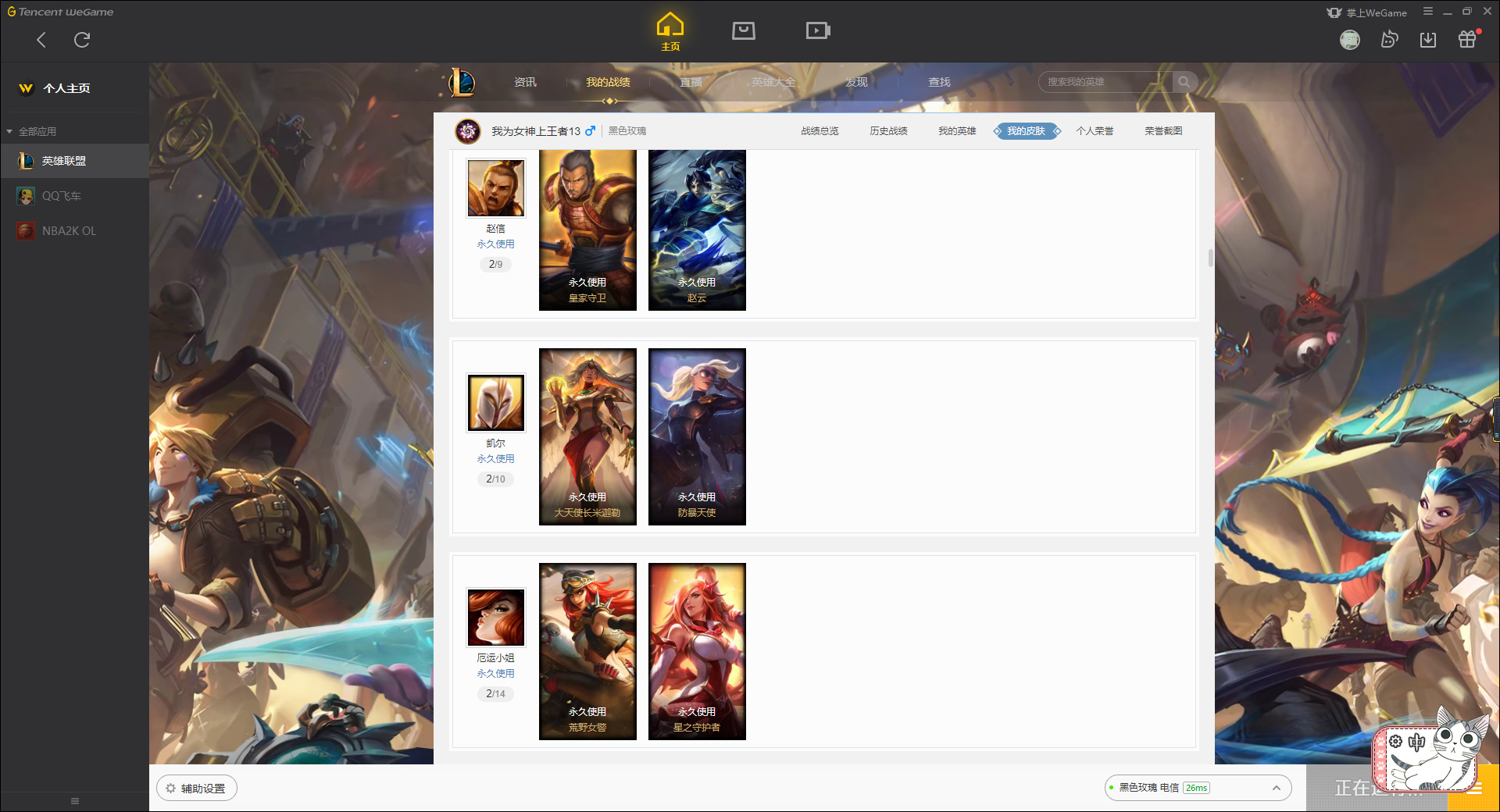Click the IME settings gear icon

1395,742
